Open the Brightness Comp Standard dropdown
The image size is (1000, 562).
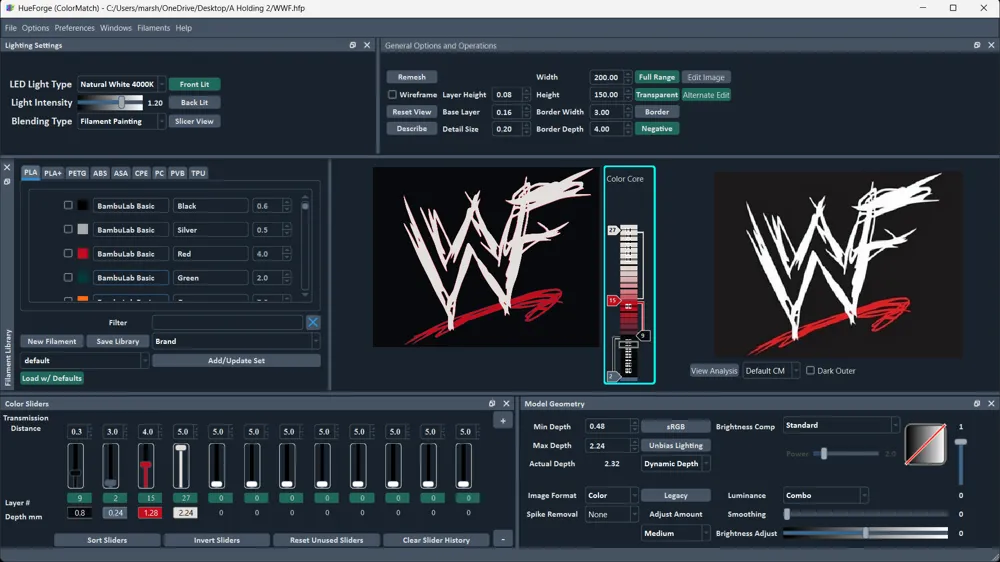841,425
